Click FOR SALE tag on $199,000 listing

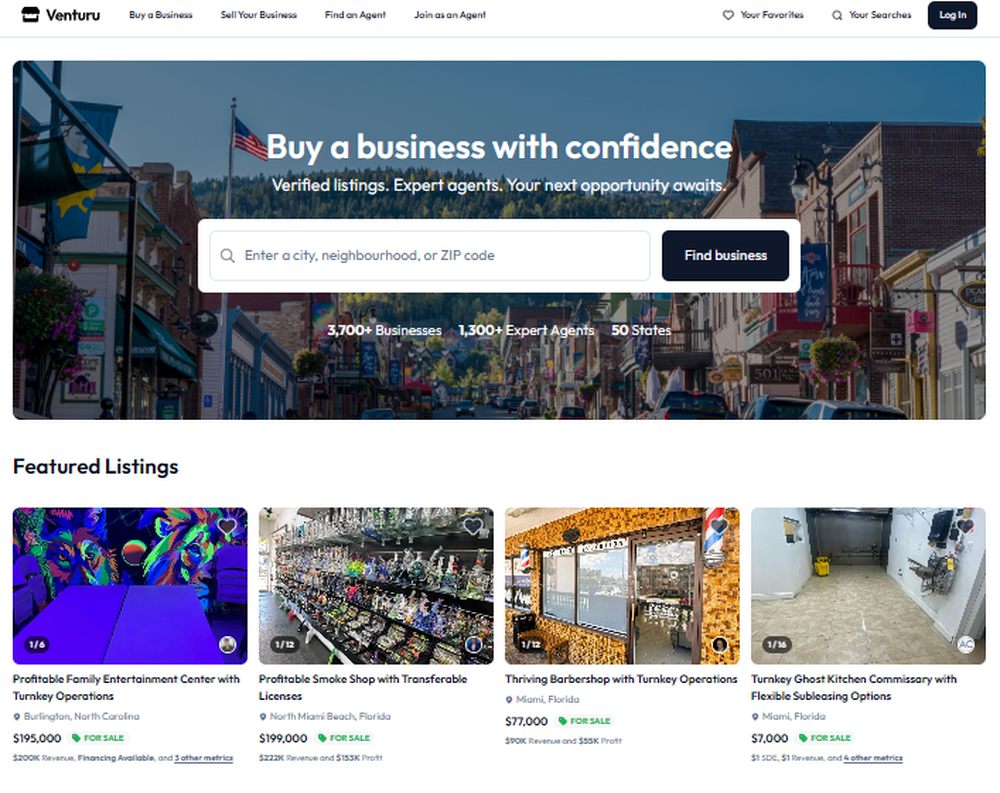[344, 738]
